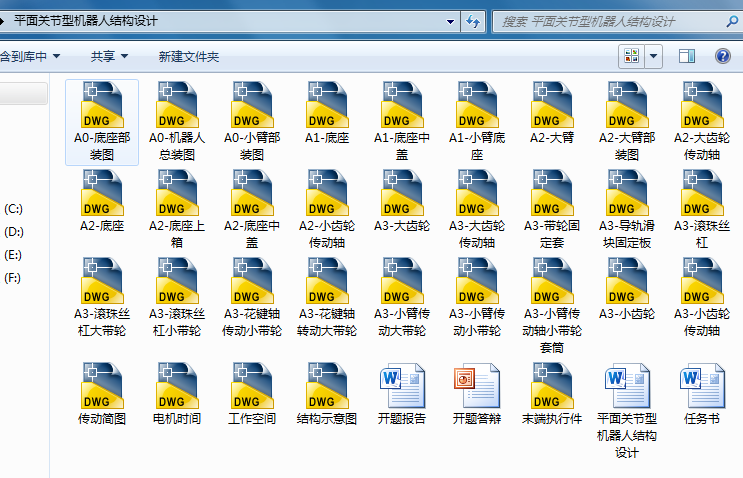This screenshot has width=743, height=478.
Task: Navigate to drive (D:) in sidebar
Action: pos(13,232)
